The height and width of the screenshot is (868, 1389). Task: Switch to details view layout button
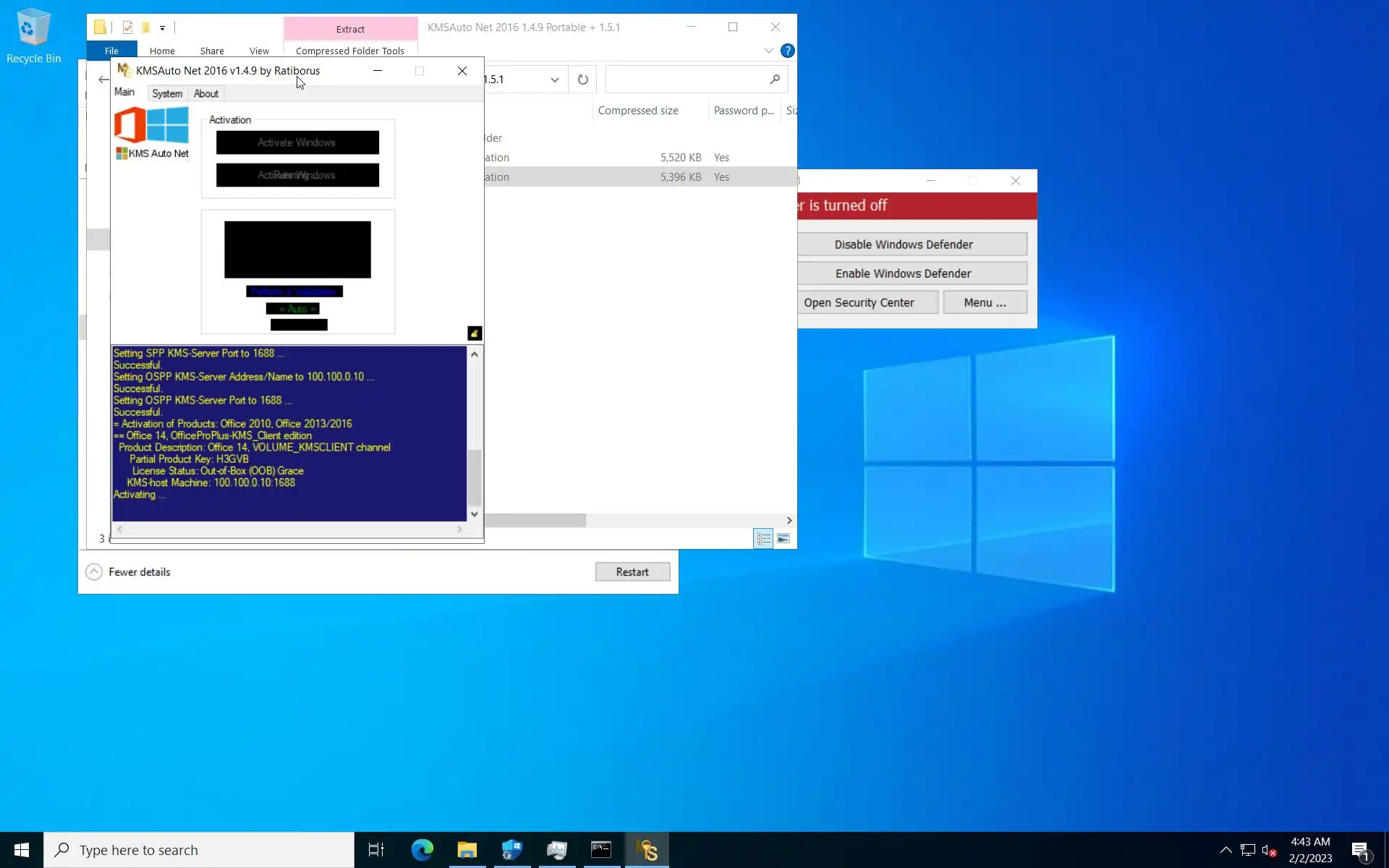[763, 538]
